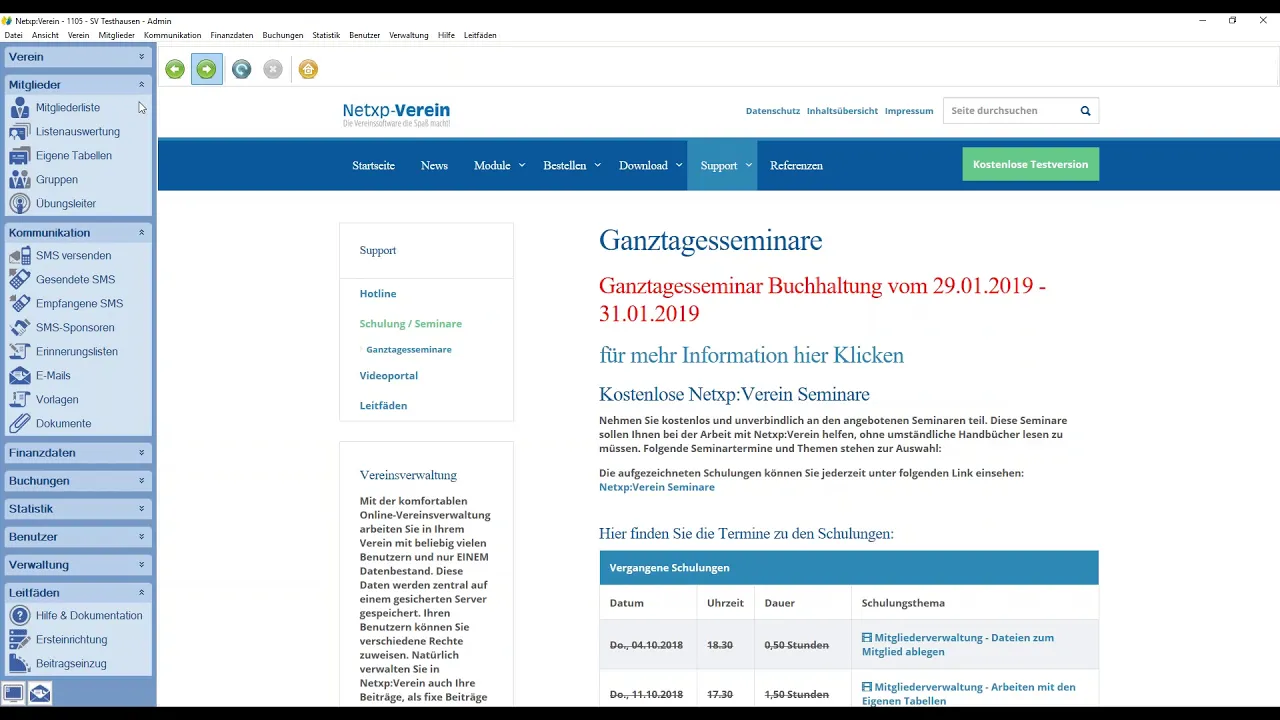Viewport: 1280px width, 720px height.
Task: Click 'für mehr Information hier Klicken'
Action: [751, 355]
